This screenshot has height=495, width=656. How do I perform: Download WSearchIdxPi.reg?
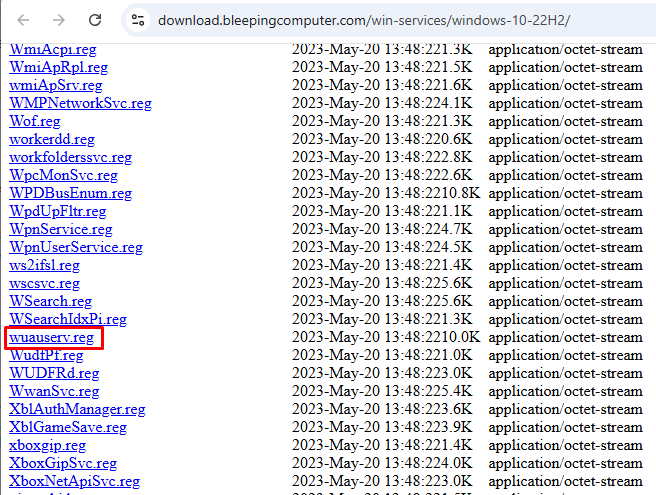[x=68, y=319]
